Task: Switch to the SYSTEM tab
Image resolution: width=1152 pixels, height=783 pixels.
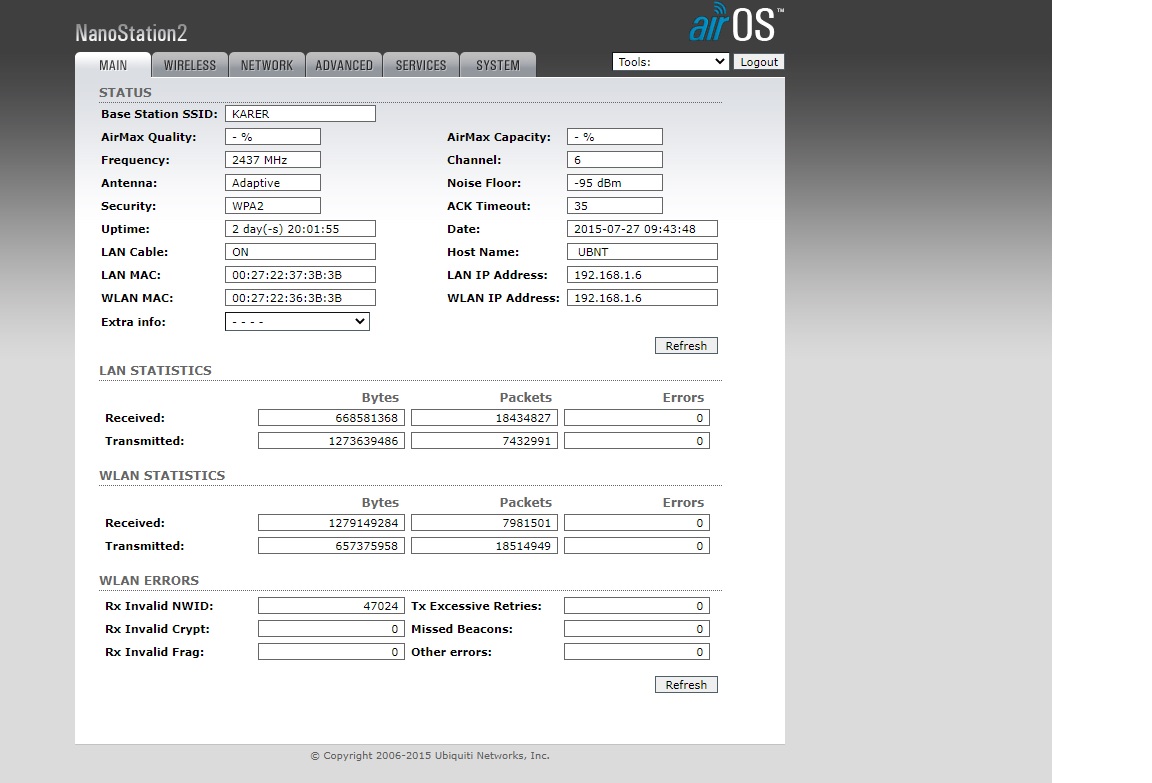Action: pyautogui.click(x=497, y=65)
